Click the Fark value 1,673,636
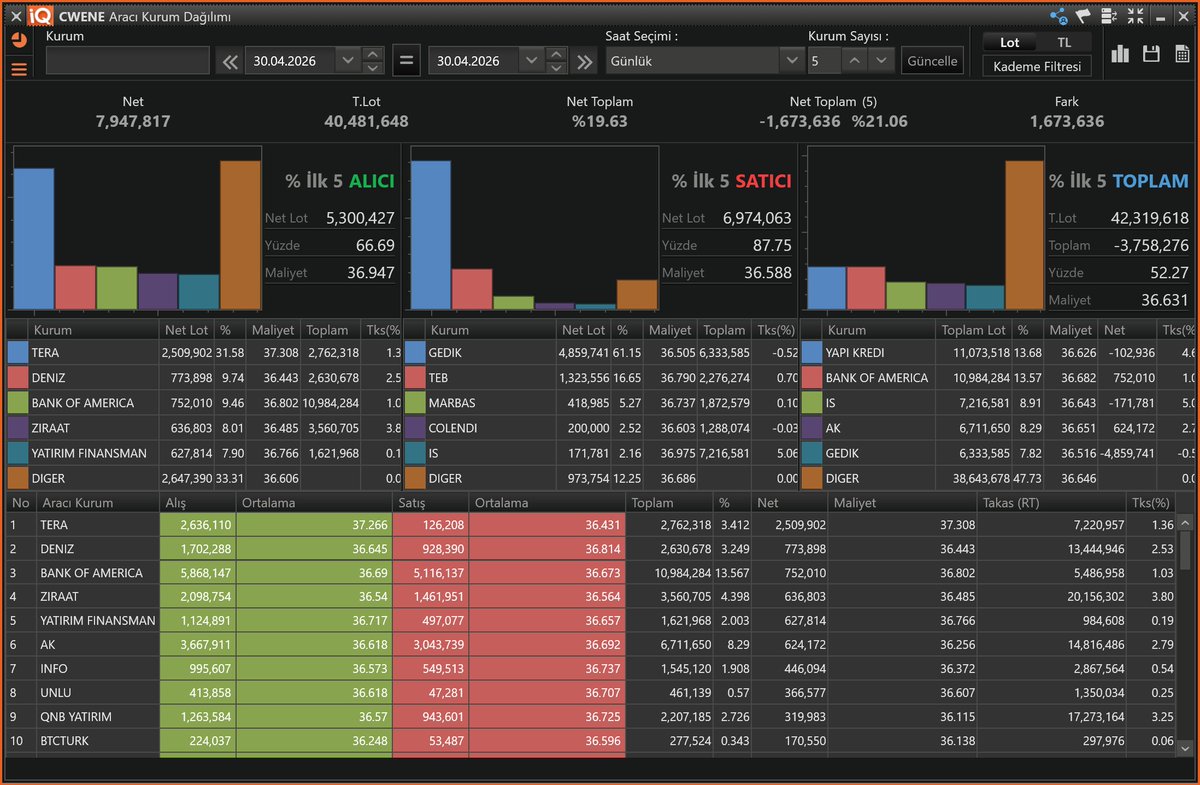Image resolution: width=1200 pixels, height=785 pixels. [x=1067, y=121]
